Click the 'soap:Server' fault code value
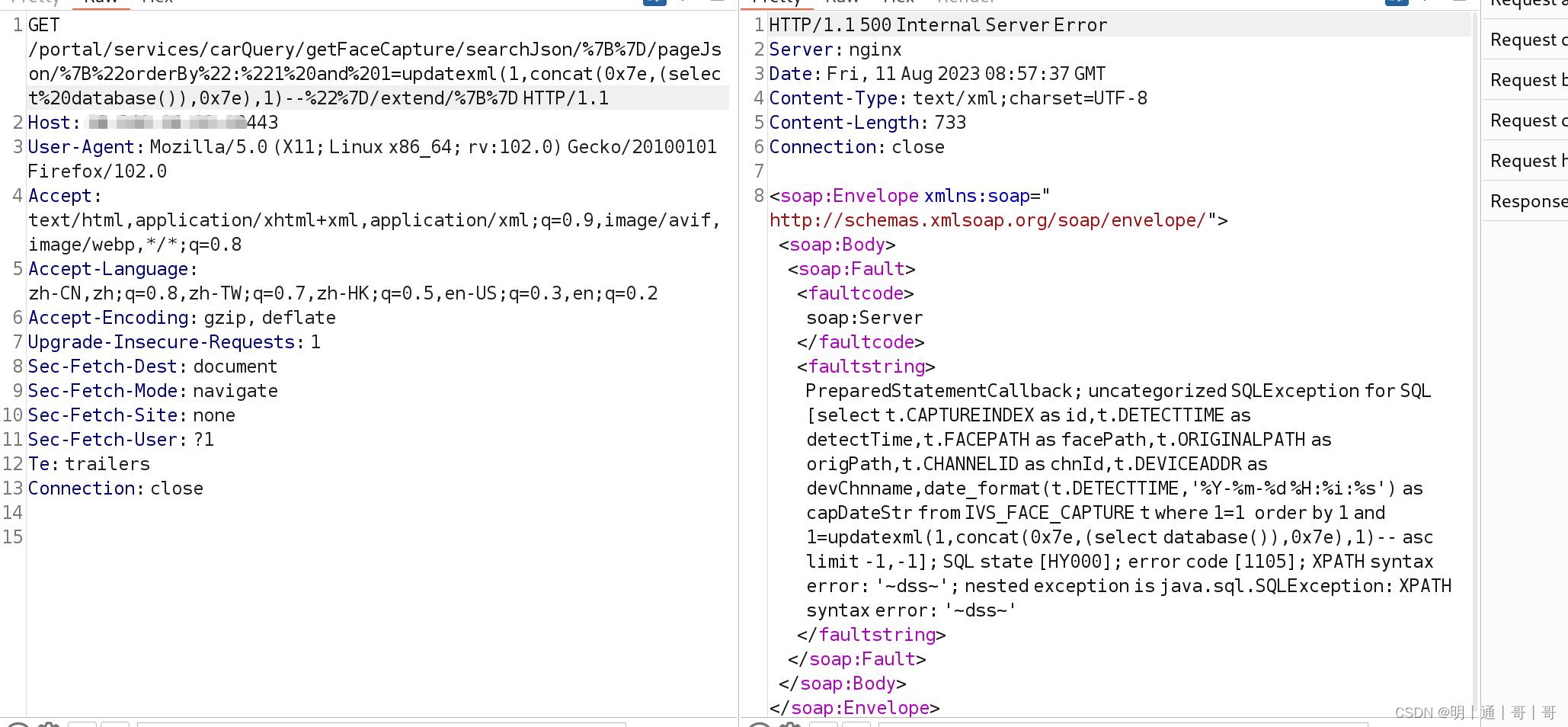Screen dimensions: 1568x727 [865, 318]
